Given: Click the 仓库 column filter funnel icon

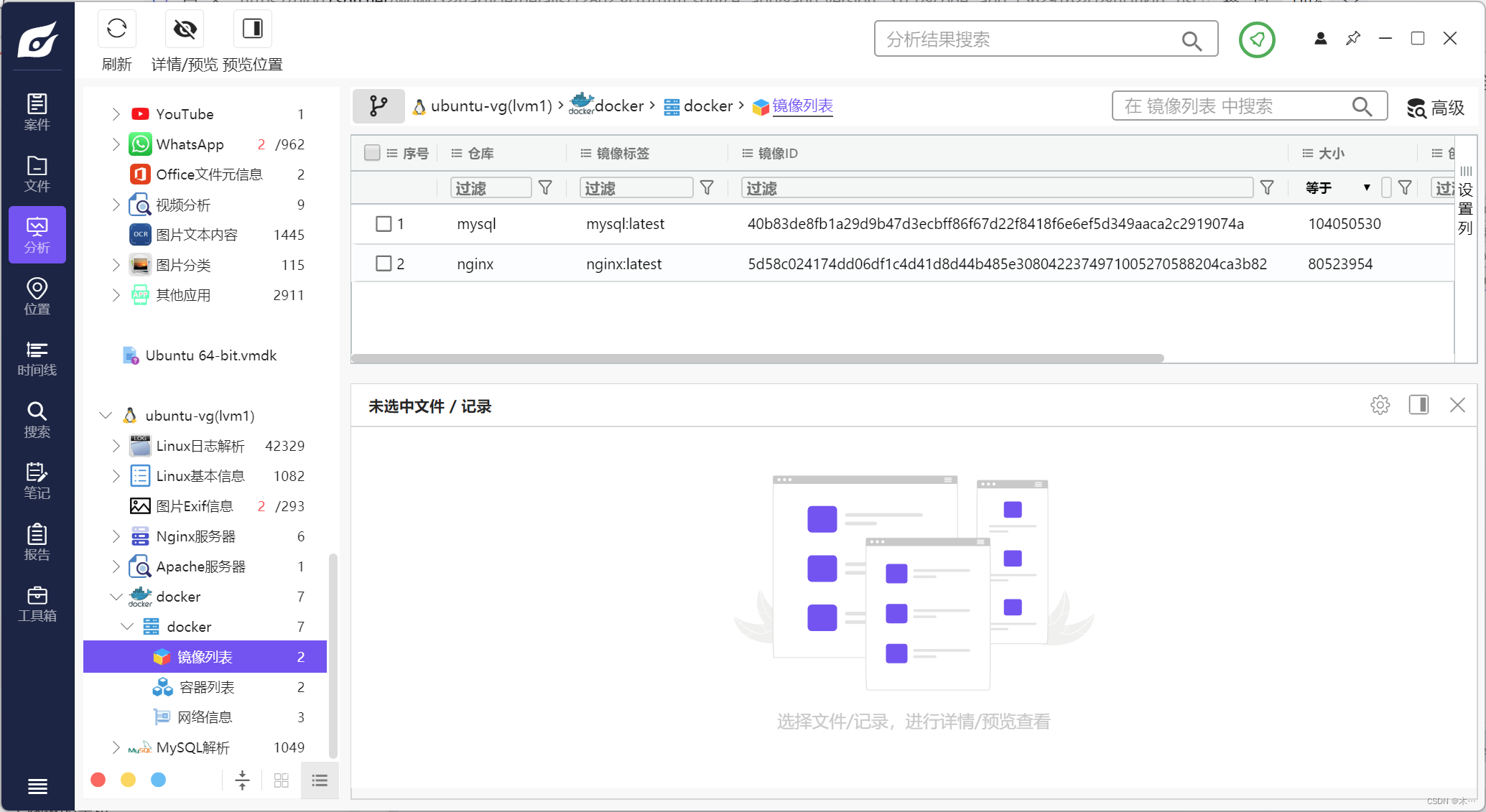Looking at the screenshot, I should click(545, 188).
